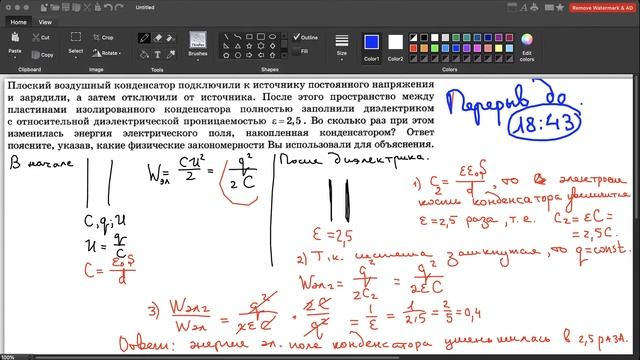Screen dimensions: 640x360
Task: Pick the dark green palette swatch
Action: [456, 38]
